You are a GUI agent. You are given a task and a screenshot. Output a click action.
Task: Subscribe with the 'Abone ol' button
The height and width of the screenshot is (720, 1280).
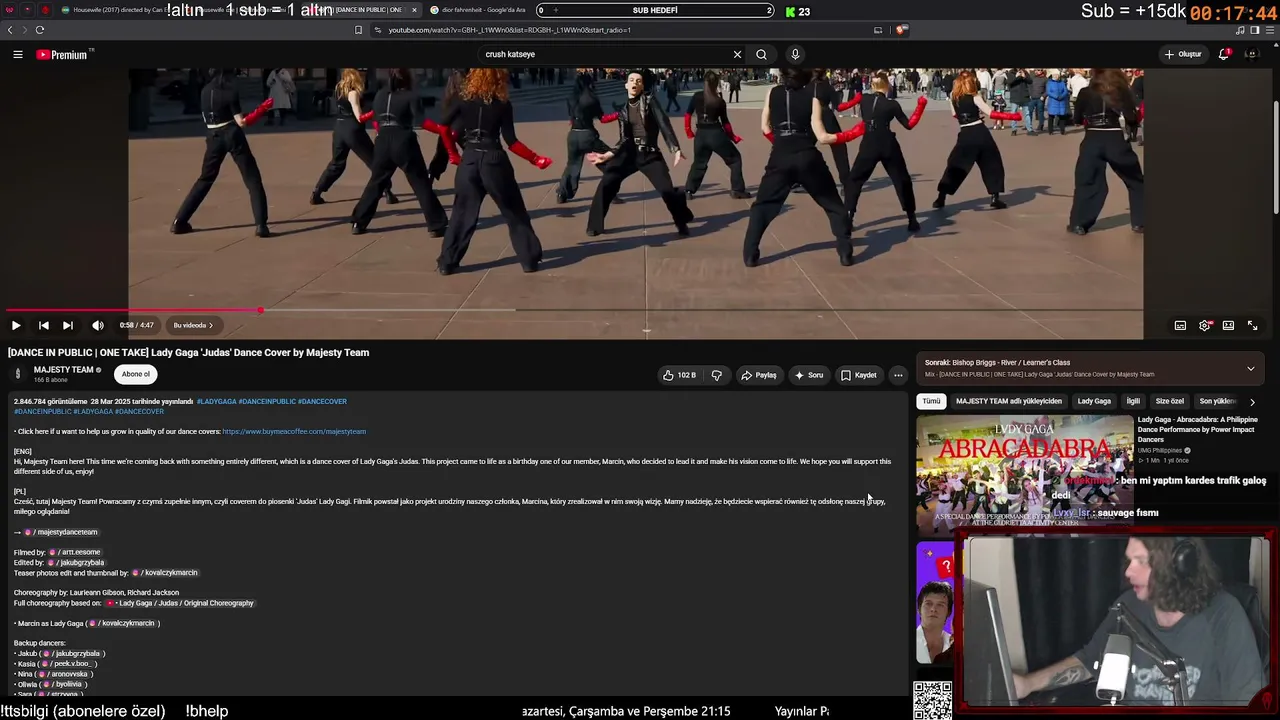pos(136,374)
